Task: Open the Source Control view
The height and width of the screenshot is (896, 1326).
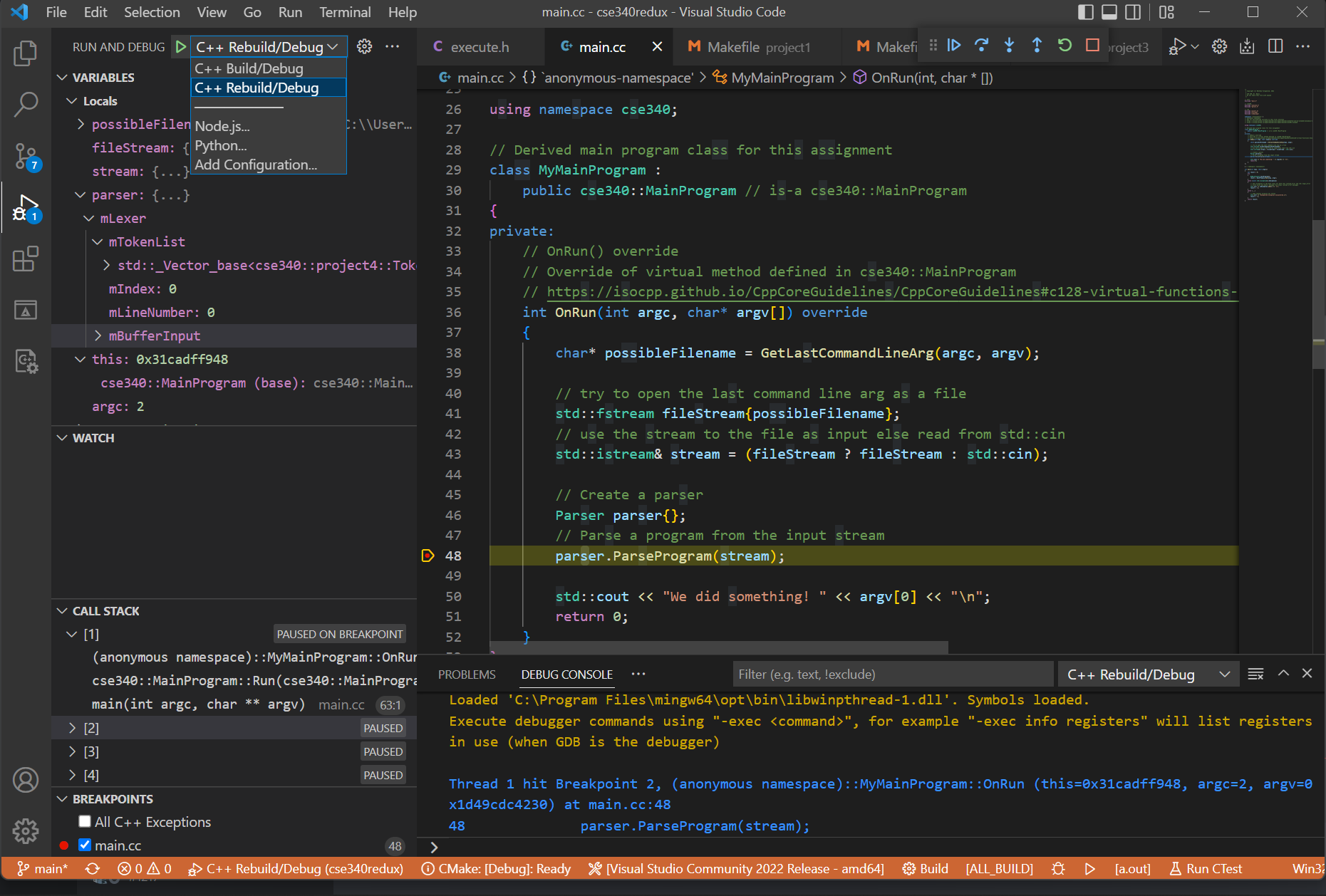Action: (x=26, y=156)
